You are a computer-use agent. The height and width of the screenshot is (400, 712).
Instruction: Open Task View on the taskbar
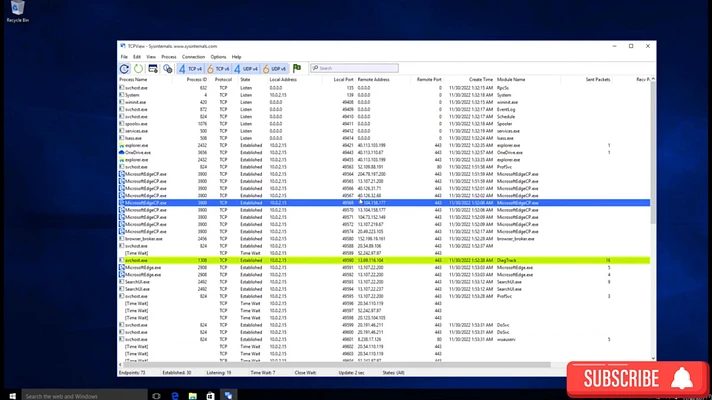point(156,396)
